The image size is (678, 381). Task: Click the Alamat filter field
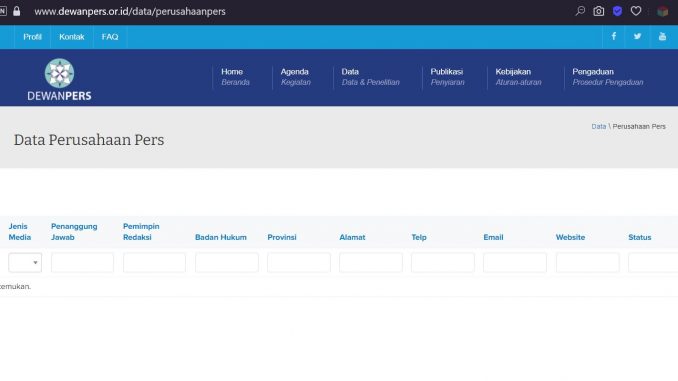[371, 263]
